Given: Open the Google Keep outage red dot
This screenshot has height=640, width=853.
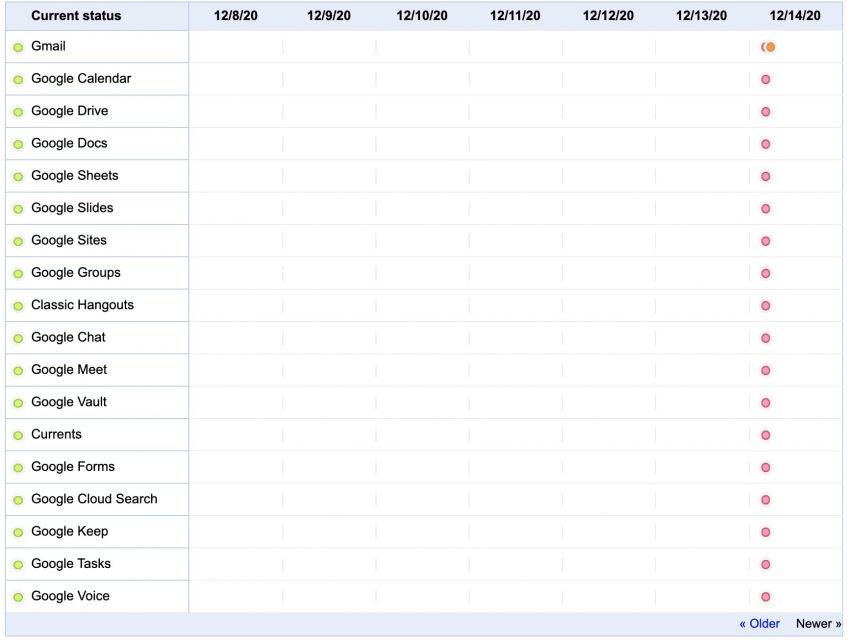Looking at the screenshot, I should [766, 532].
